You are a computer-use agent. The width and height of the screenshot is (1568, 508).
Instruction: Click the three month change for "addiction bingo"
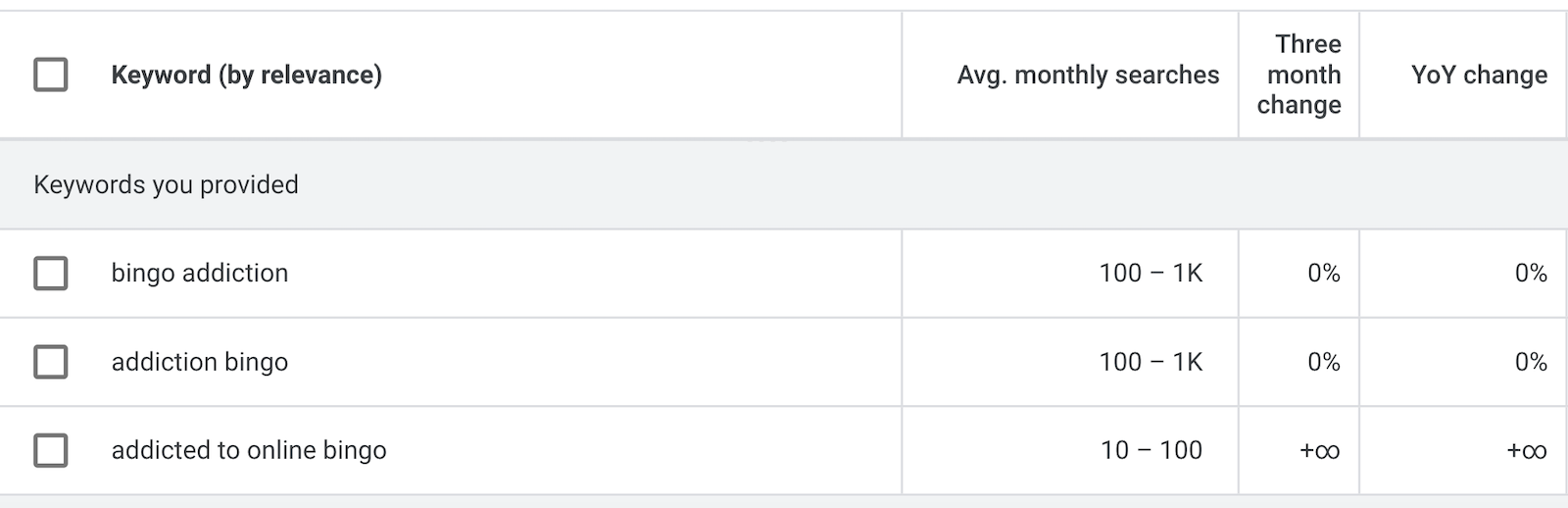[x=1323, y=362]
